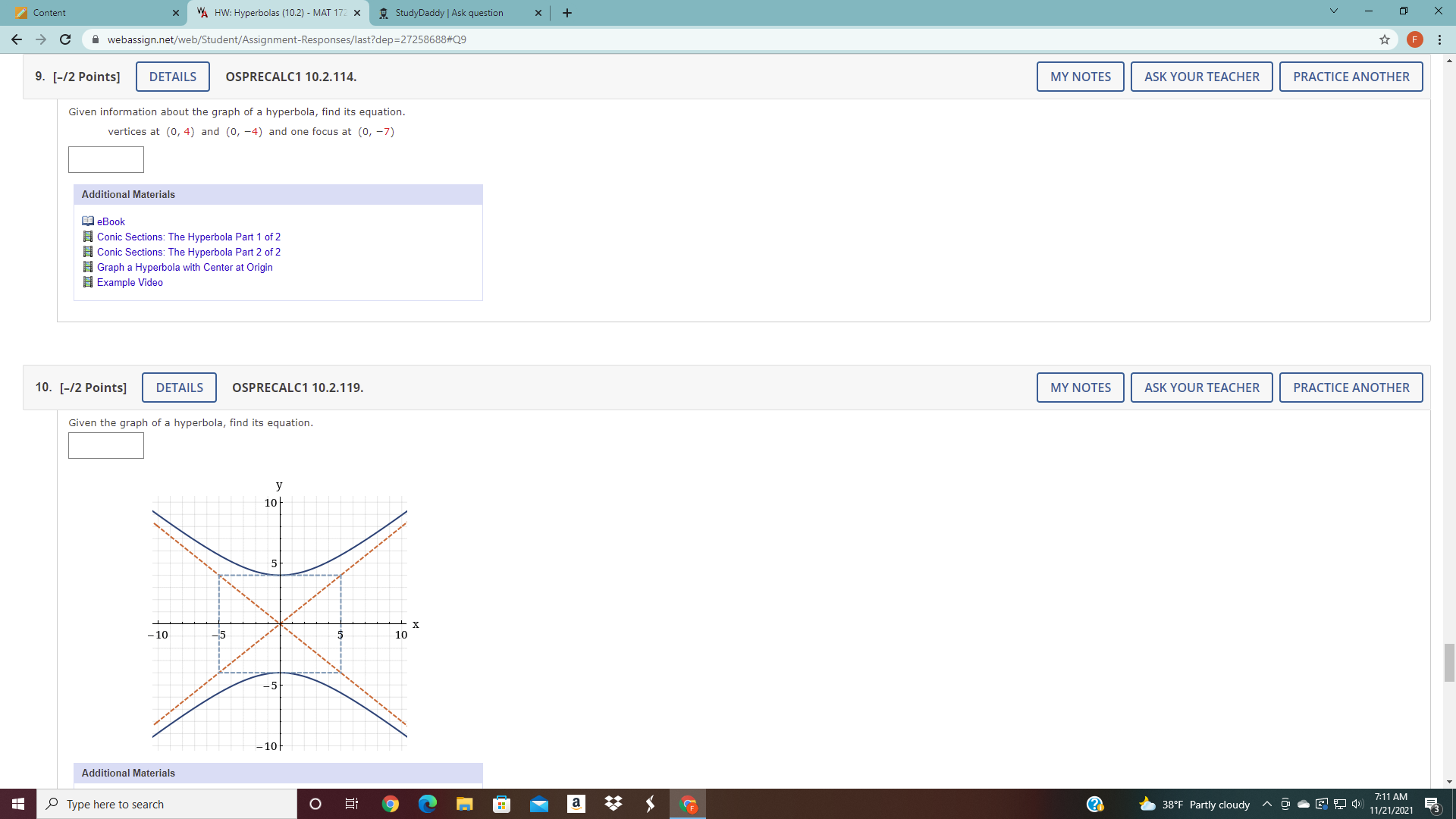Click the answer box for question 9

click(x=106, y=159)
